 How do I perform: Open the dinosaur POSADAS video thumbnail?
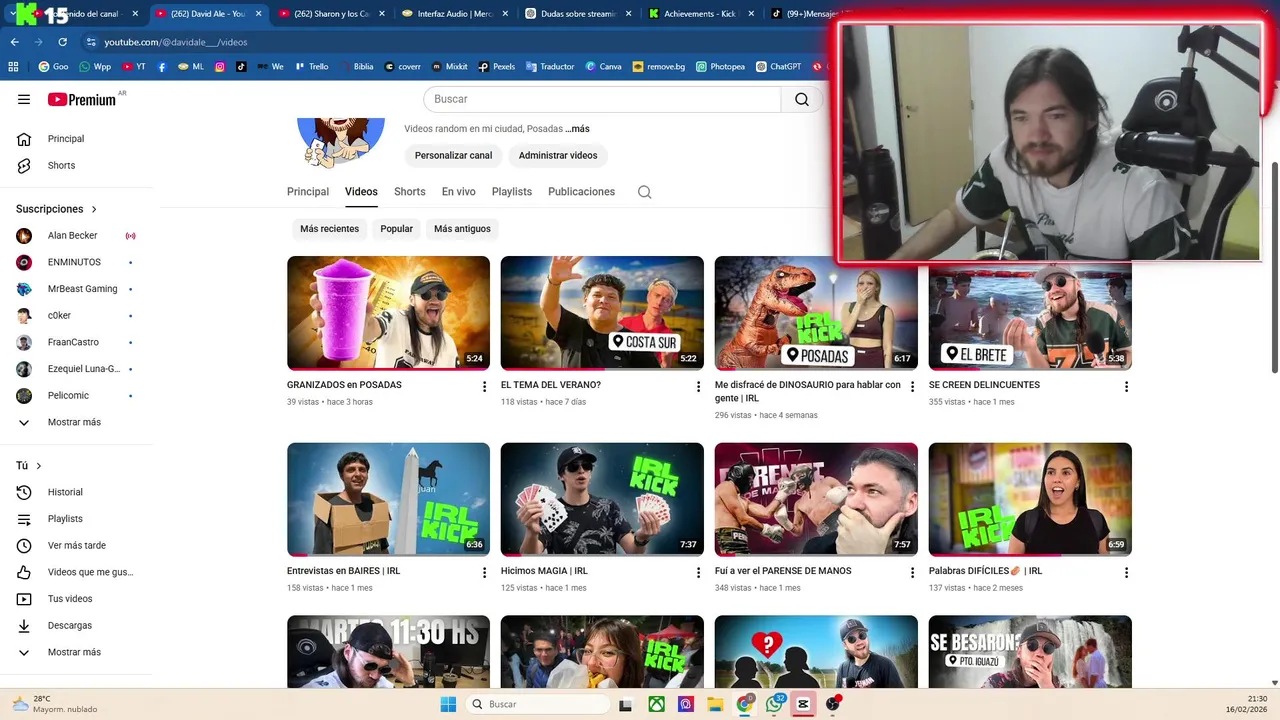click(816, 313)
